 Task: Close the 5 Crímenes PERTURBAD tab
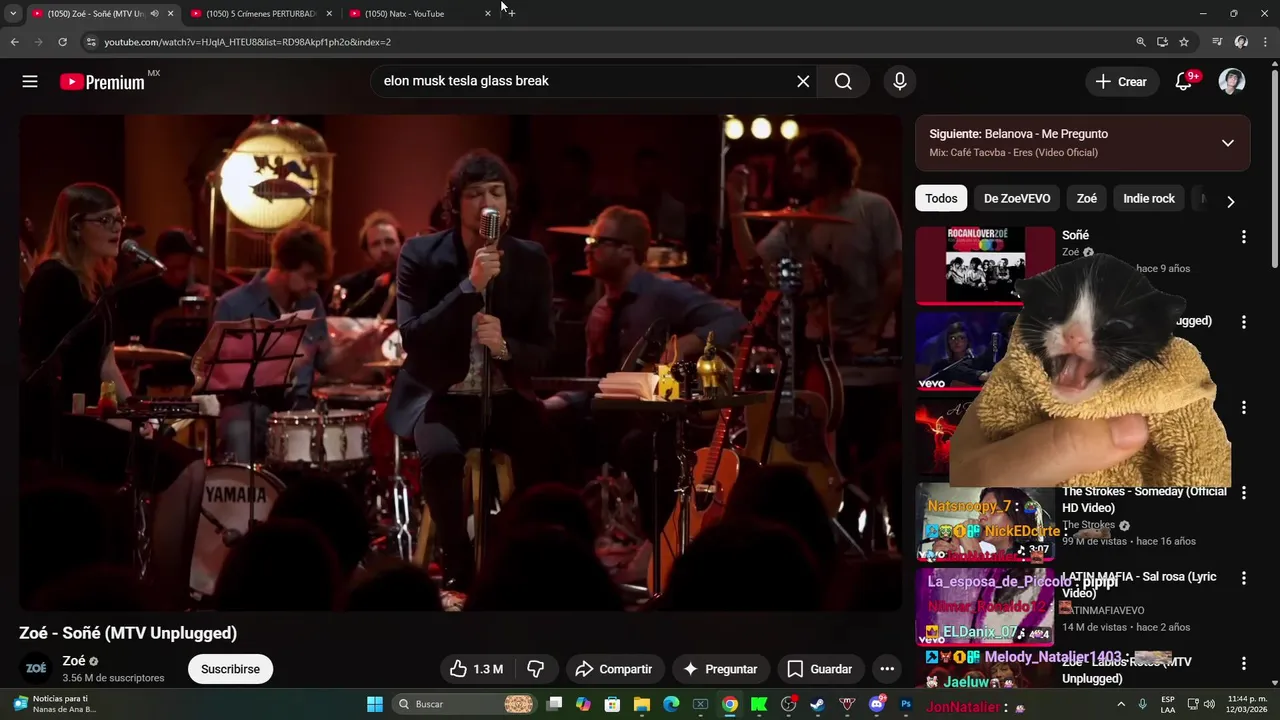(329, 13)
